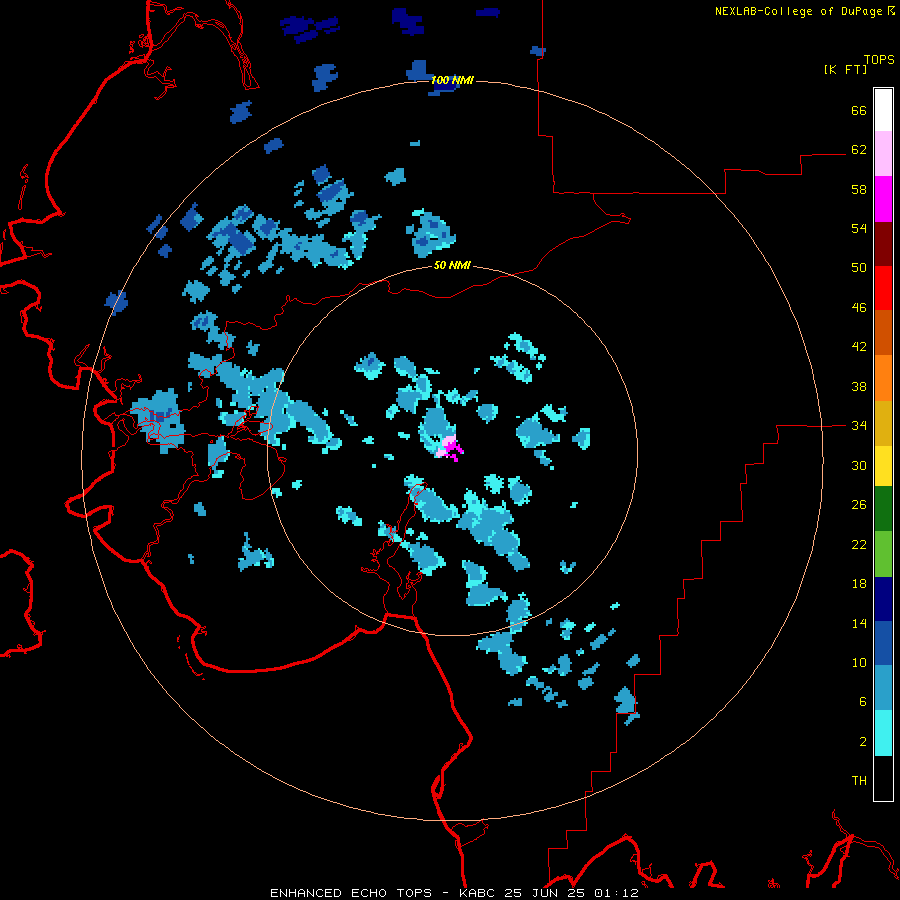Select the dark green swatch between 26 and 30

coord(883,509)
